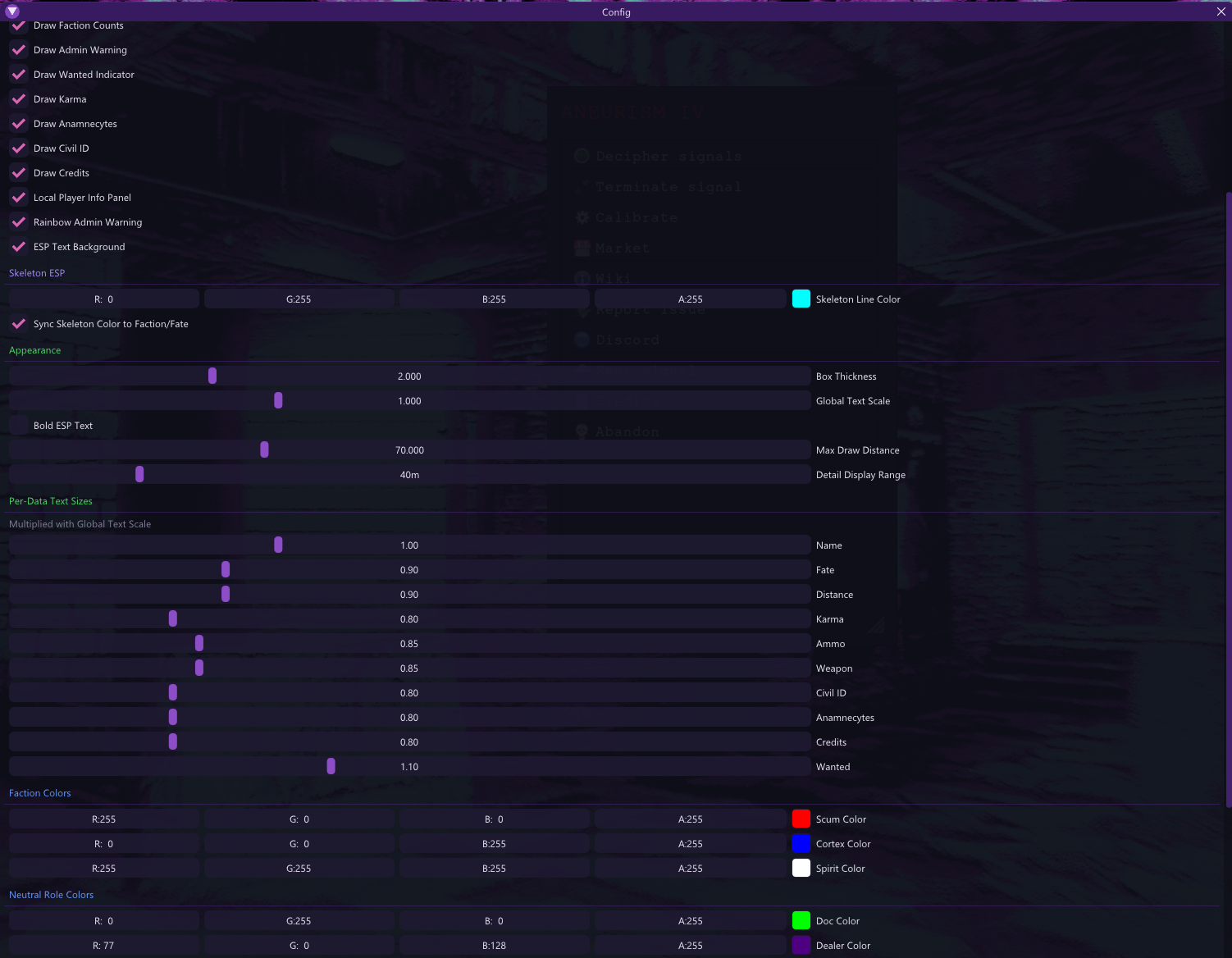Uncheck Draw Credits
1232x958 pixels.
19,173
